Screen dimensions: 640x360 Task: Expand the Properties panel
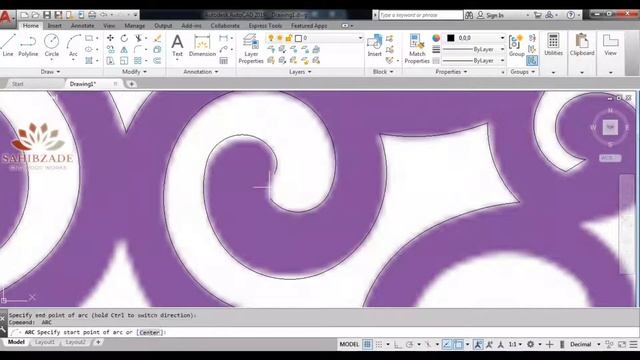(451, 72)
